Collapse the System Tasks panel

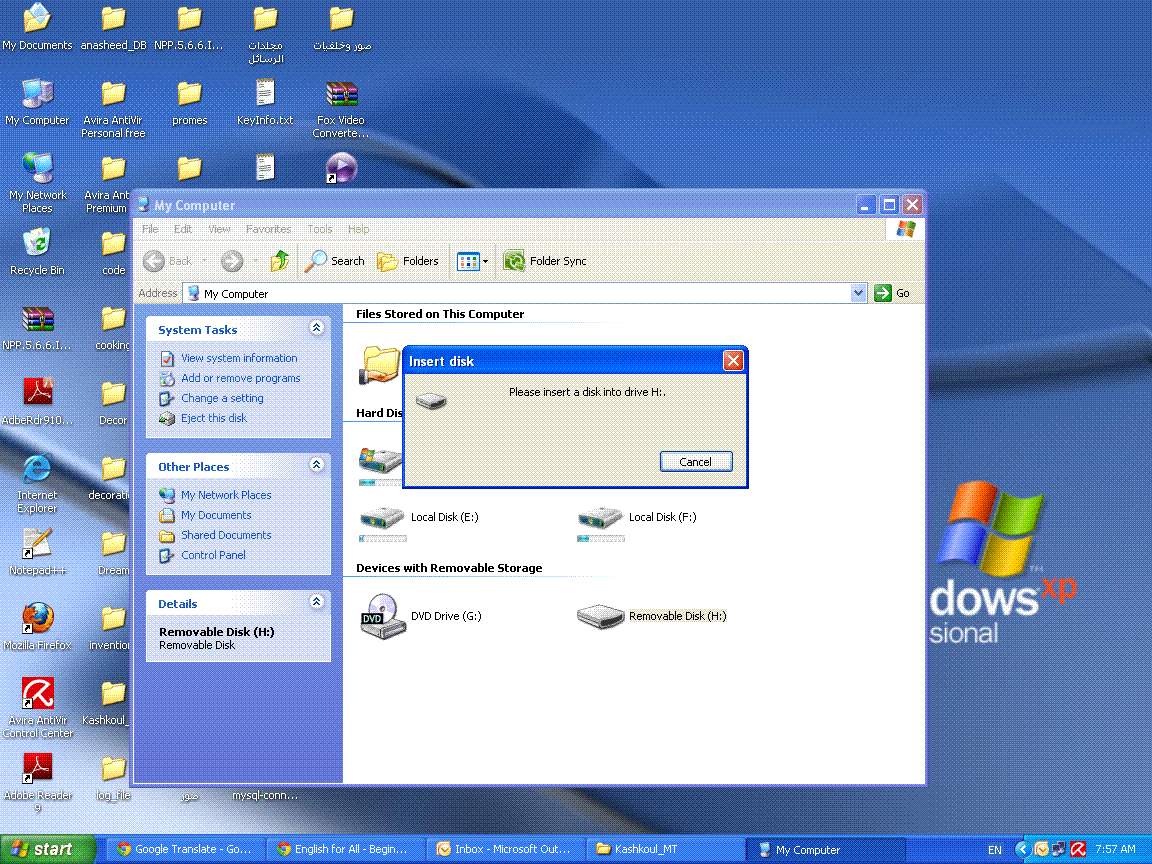(x=317, y=328)
